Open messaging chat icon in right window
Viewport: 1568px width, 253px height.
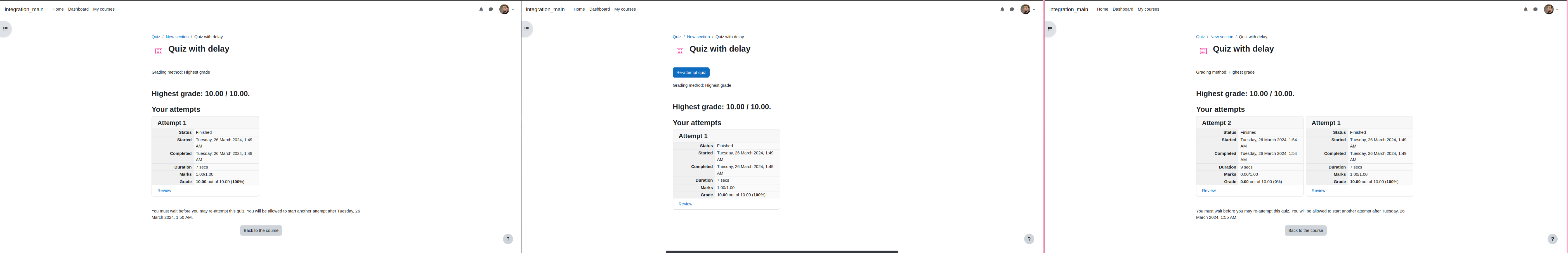(x=1535, y=9)
